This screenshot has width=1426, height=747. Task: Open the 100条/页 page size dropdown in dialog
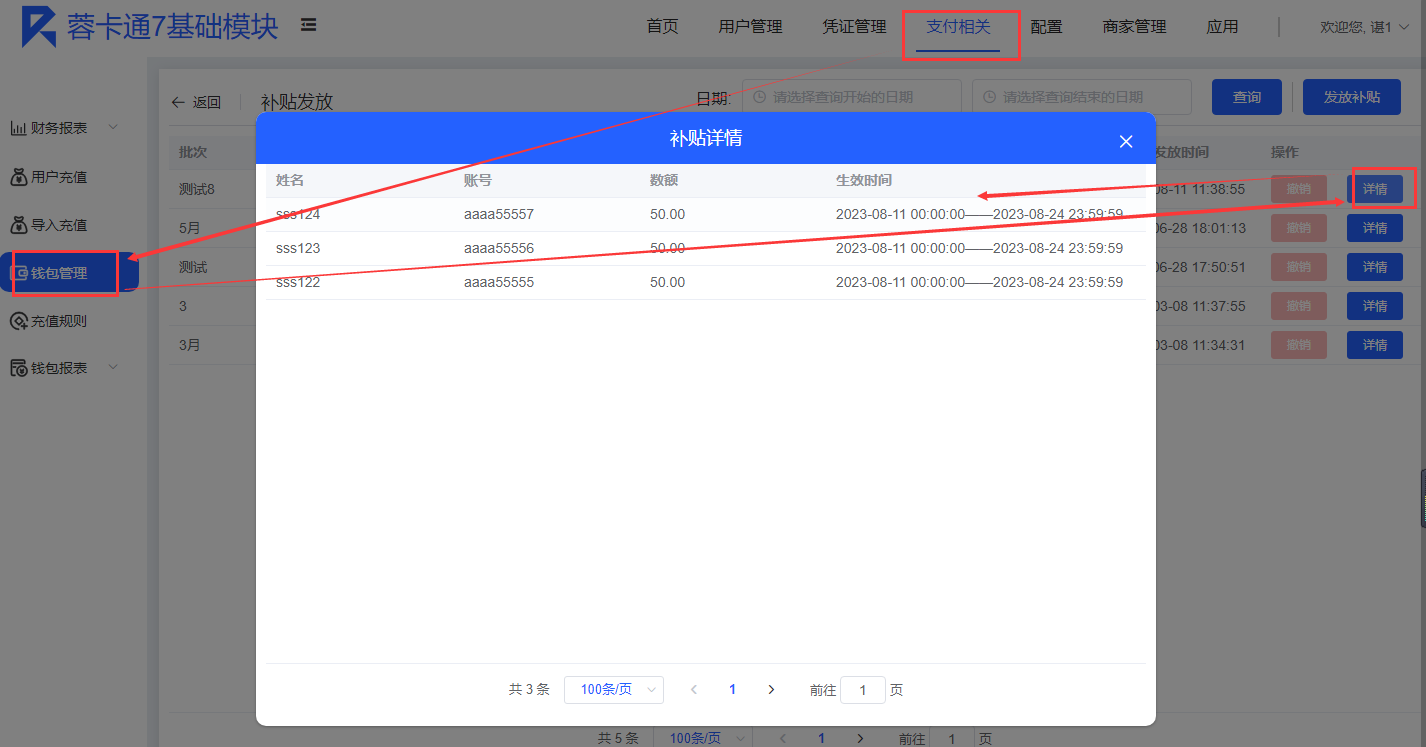[613, 690]
